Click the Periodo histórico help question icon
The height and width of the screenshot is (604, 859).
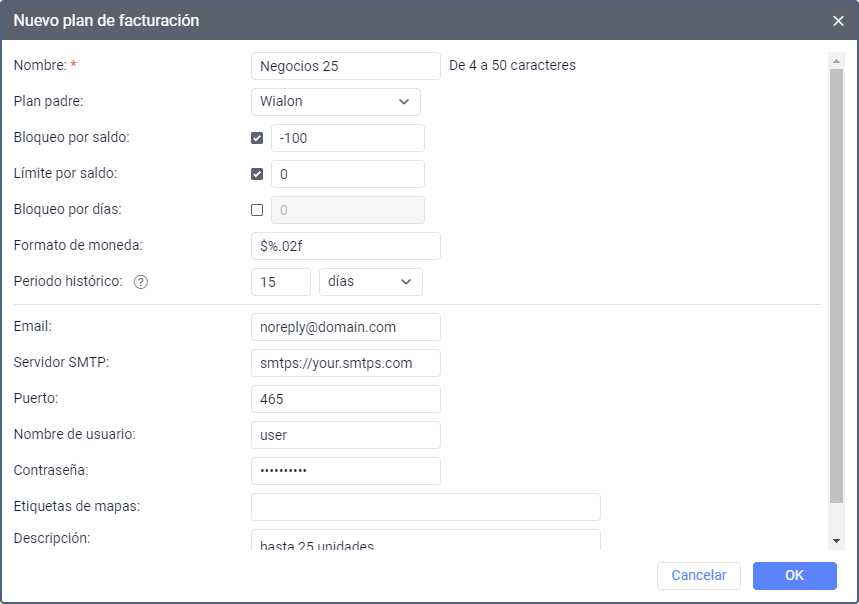pos(141,282)
